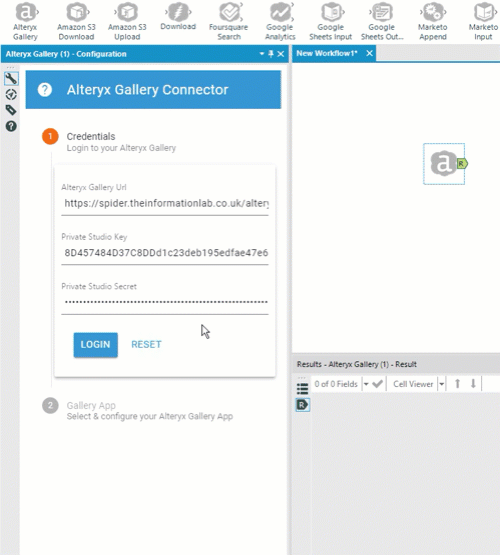
Task: Select the Google Sheets Input tool
Action: click(x=331, y=21)
